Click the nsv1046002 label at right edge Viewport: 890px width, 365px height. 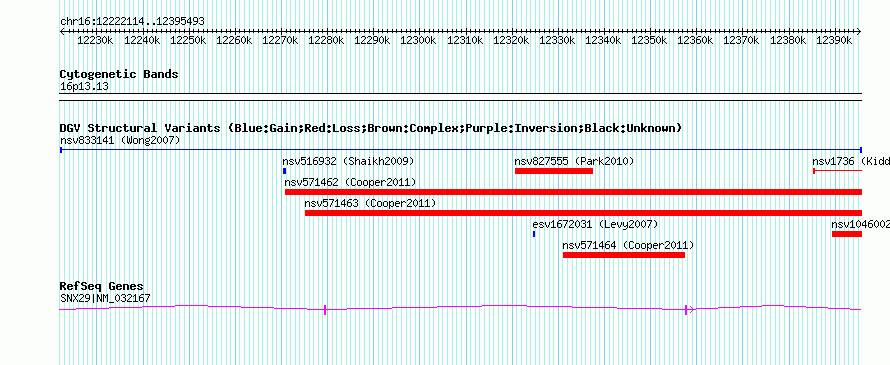coord(860,224)
